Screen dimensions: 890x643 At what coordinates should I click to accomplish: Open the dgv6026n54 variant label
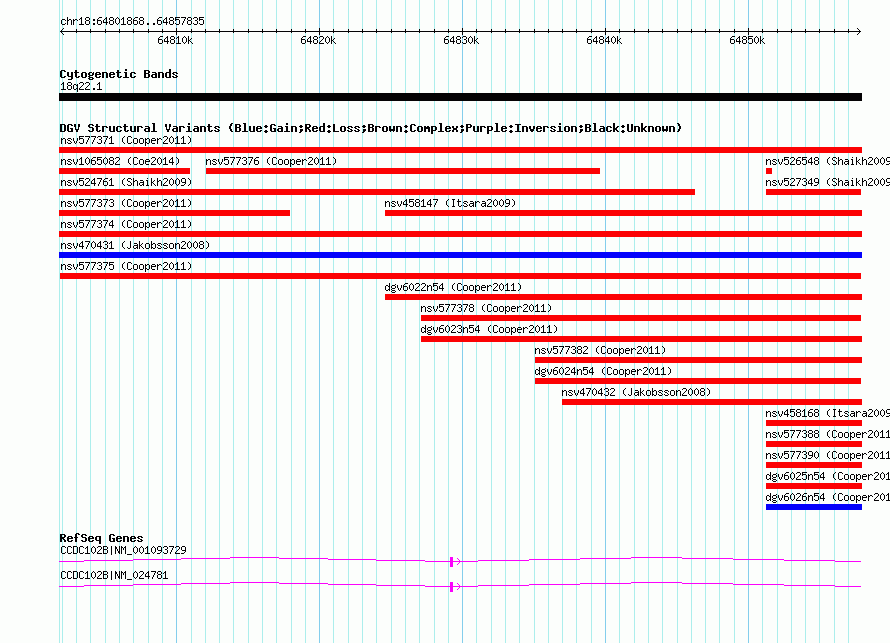click(828, 497)
